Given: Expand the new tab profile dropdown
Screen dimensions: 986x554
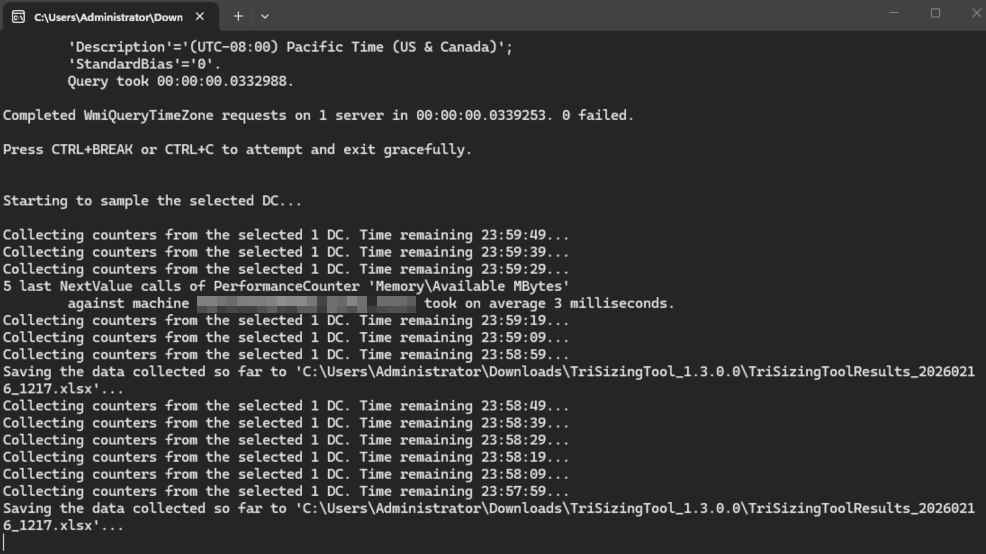Looking at the screenshot, I should tap(265, 17).
